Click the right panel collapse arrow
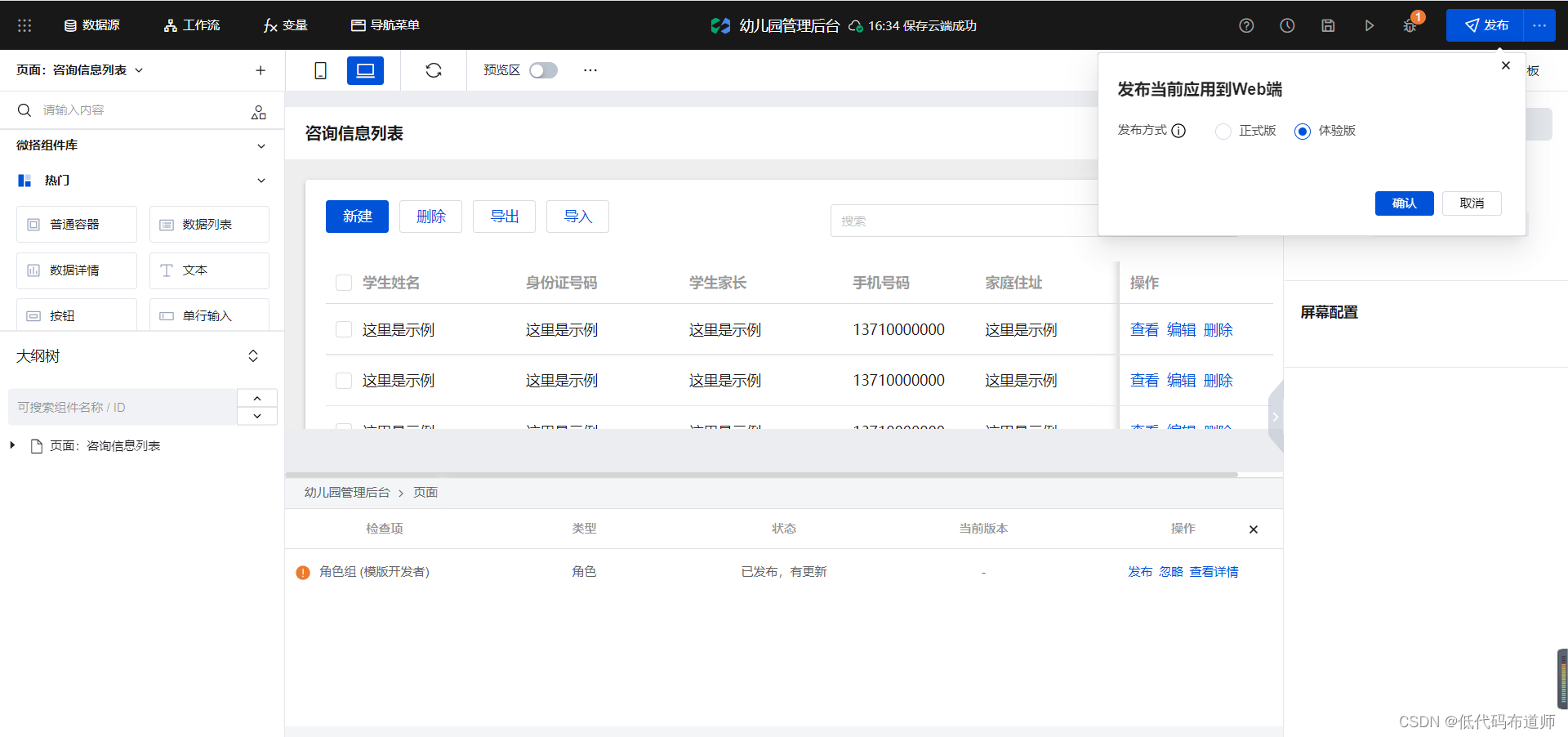This screenshot has height=737, width=1568. tap(1276, 417)
